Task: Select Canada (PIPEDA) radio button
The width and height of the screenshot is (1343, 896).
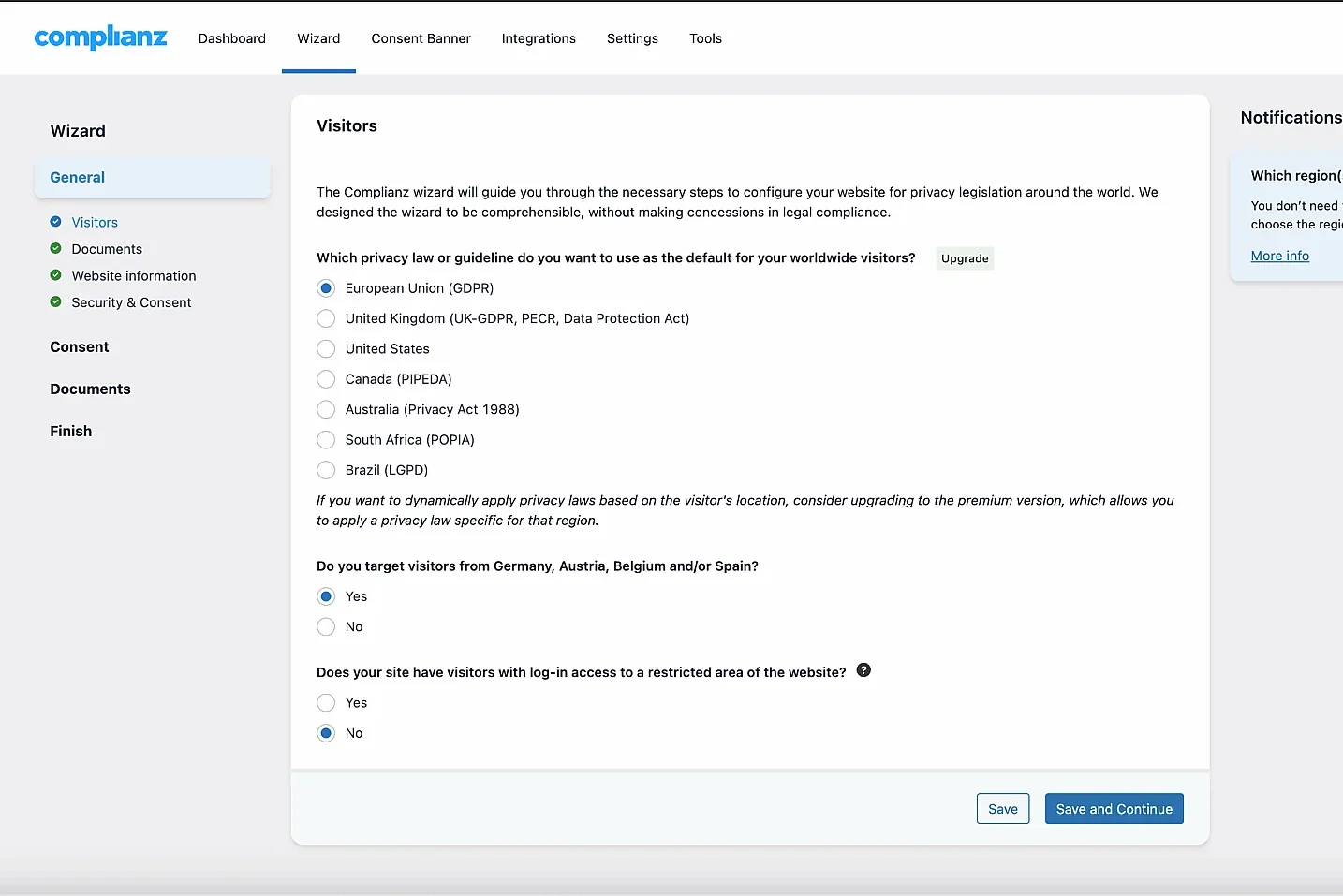Action: coord(326,379)
